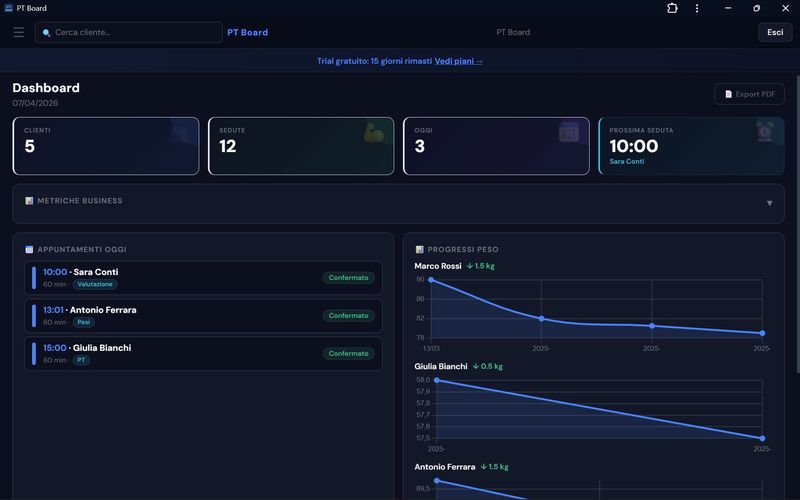The image size is (800, 500).
Task: Open the Vedi piani link
Action: (459, 61)
